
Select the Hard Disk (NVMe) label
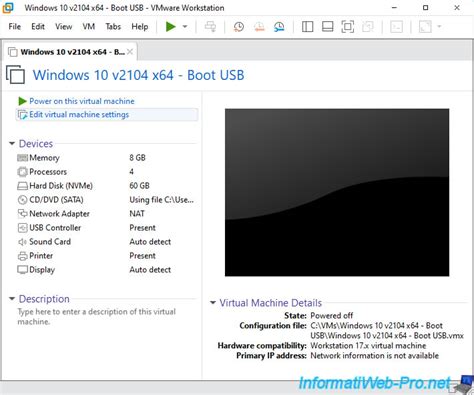coord(61,186)
